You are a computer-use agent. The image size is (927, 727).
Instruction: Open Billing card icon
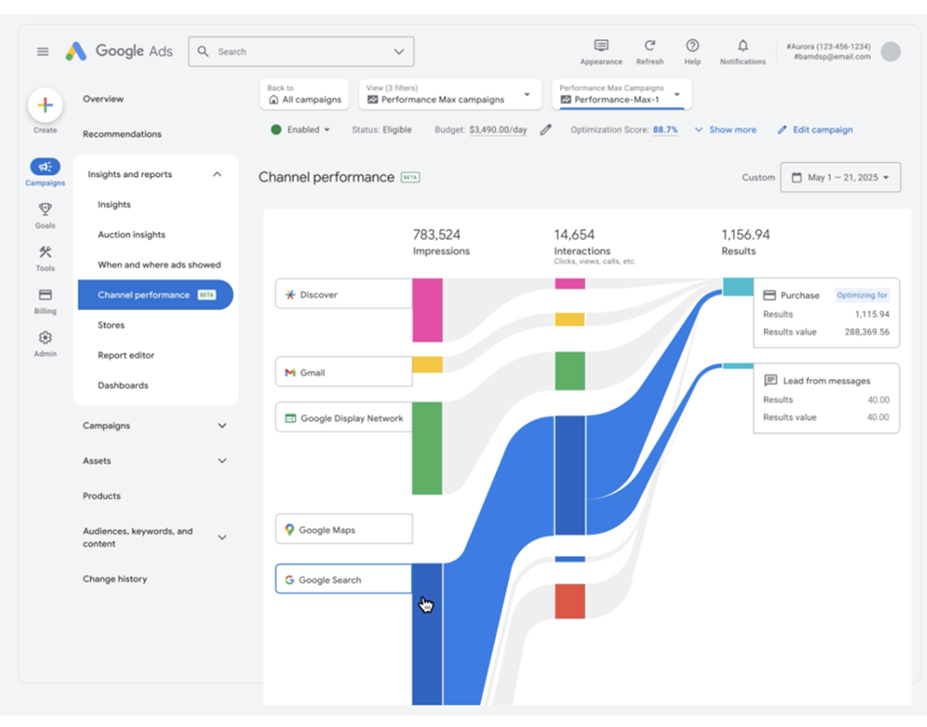click(x=45, y=295)
